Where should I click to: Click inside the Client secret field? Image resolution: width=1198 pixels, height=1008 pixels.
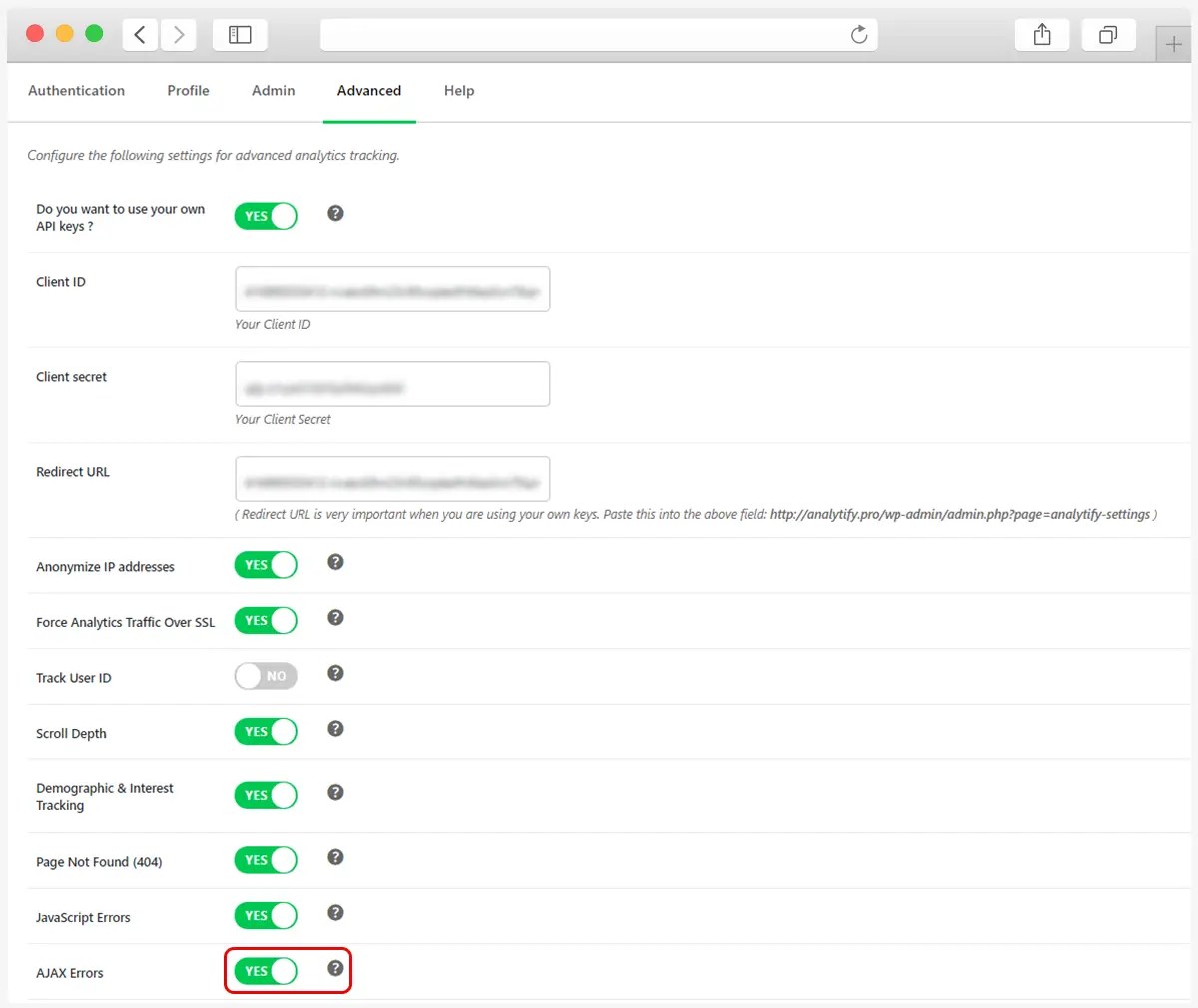391,383
